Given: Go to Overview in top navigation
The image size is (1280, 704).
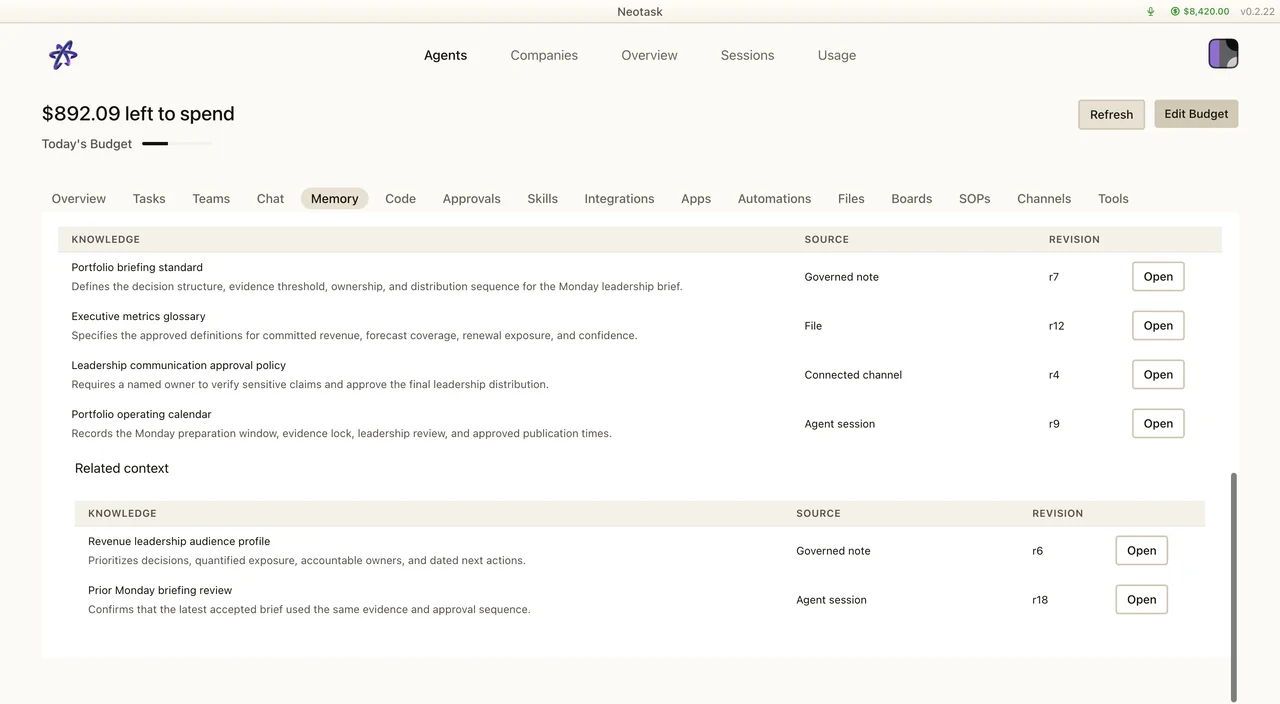Looking at the screenshot, I should (649, 55).
